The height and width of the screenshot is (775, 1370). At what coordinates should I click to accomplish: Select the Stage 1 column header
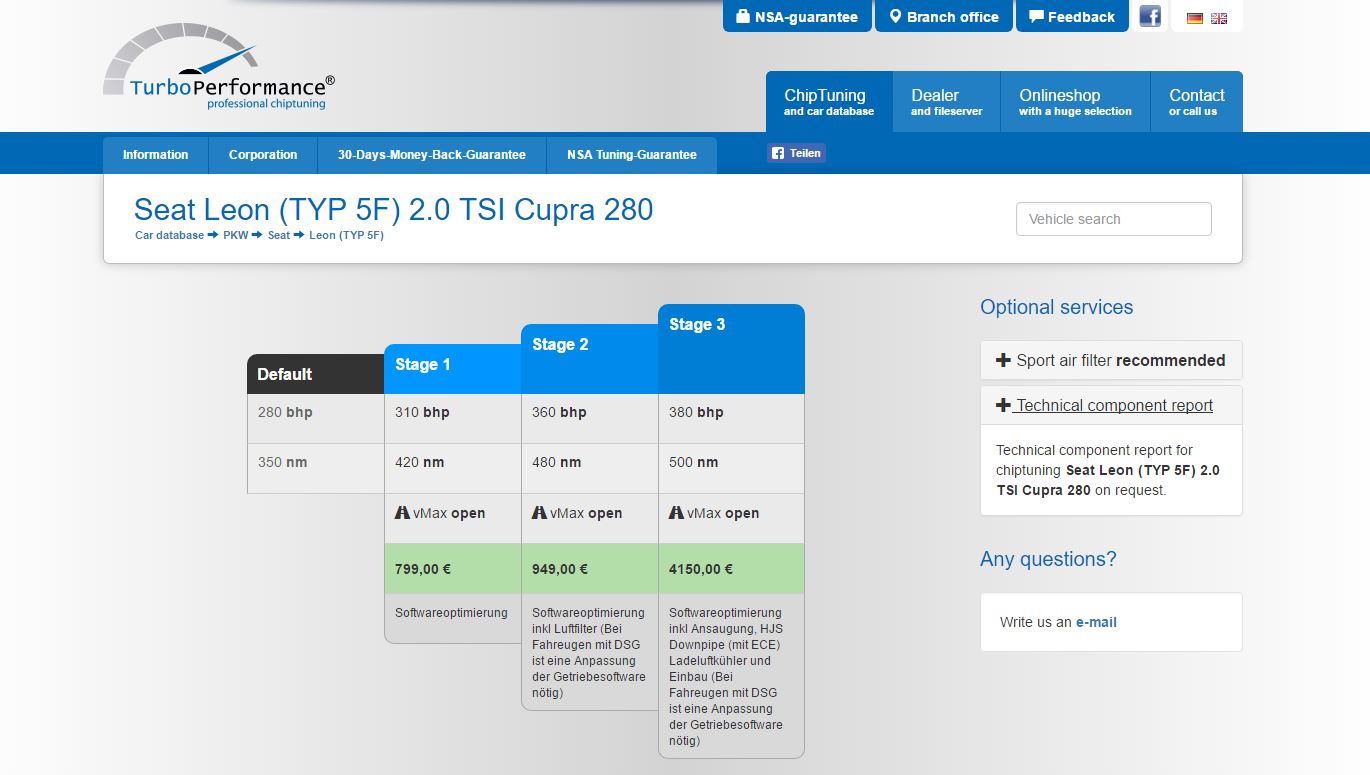[452, 369]
